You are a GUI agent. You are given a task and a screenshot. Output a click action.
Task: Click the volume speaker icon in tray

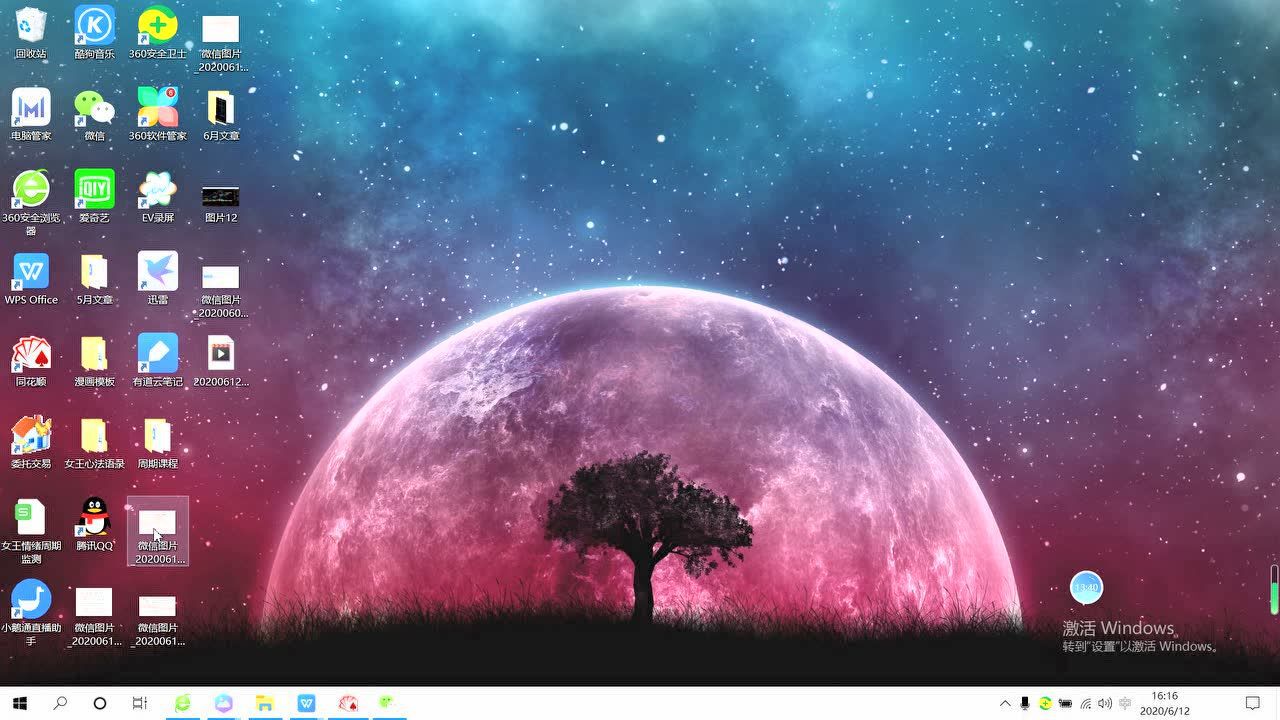1105,703
